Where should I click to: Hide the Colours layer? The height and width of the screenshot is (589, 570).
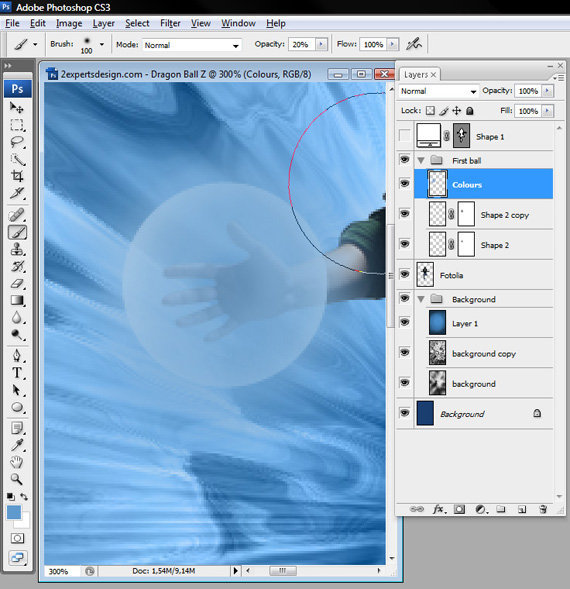(404, 184)
